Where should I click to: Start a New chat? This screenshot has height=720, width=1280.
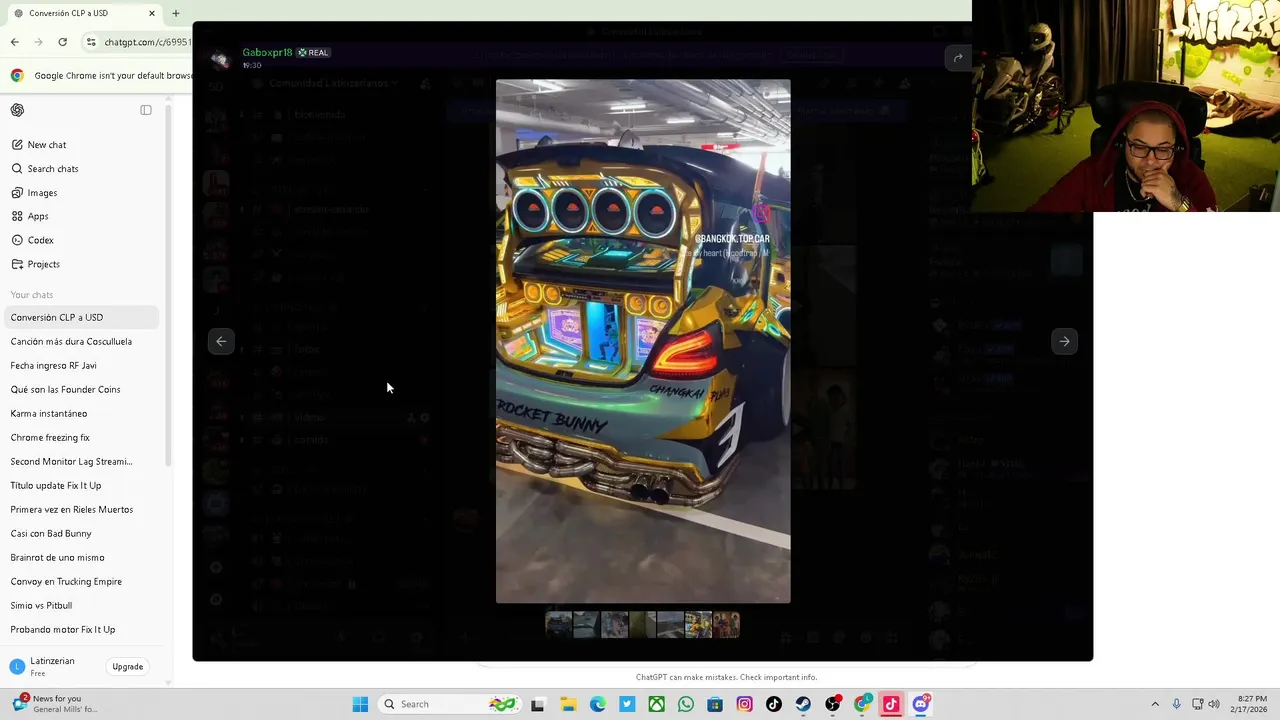(47, 145)
